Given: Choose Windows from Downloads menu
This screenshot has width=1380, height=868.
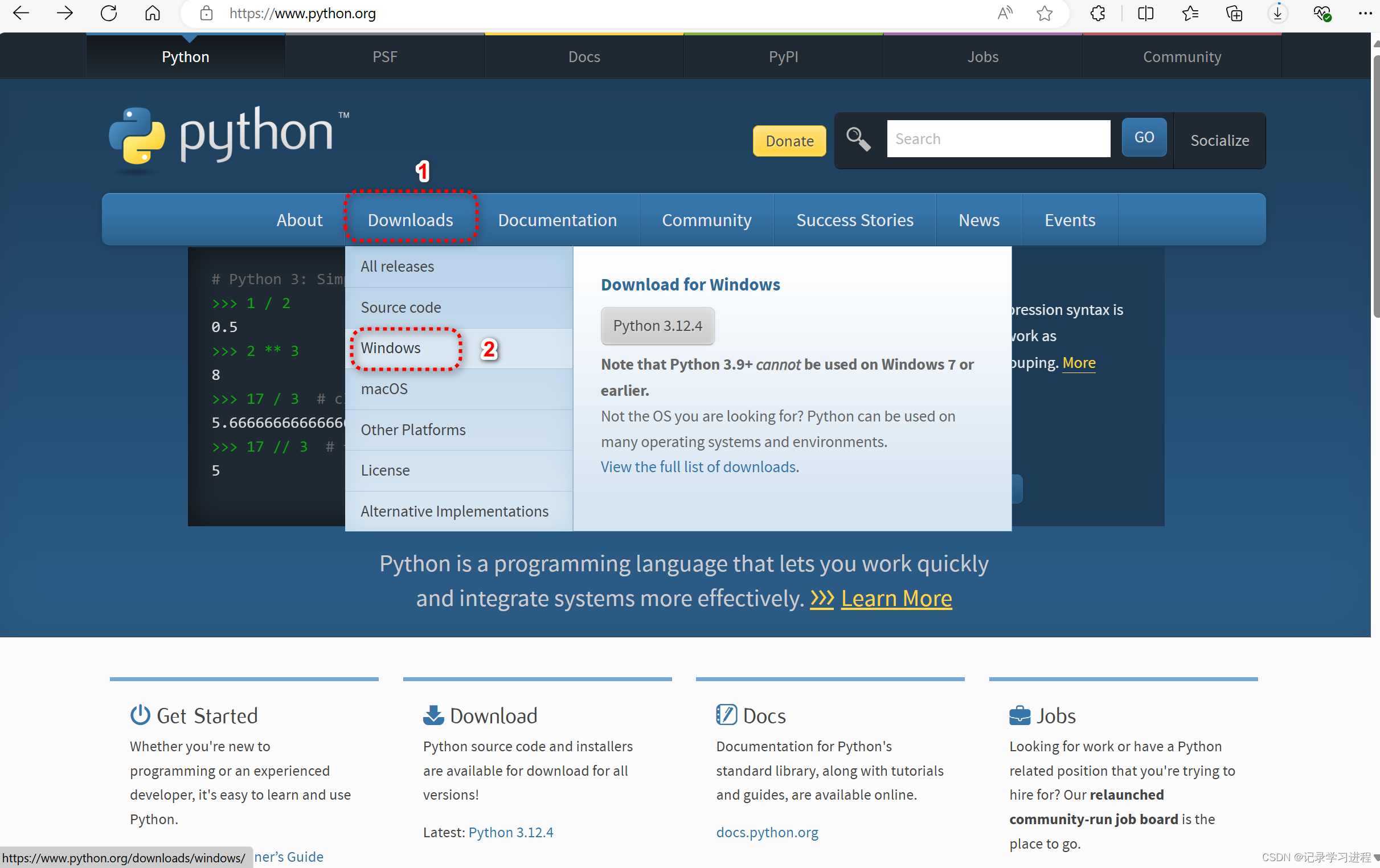Looking at the screenshot, I should pos(458,348).
